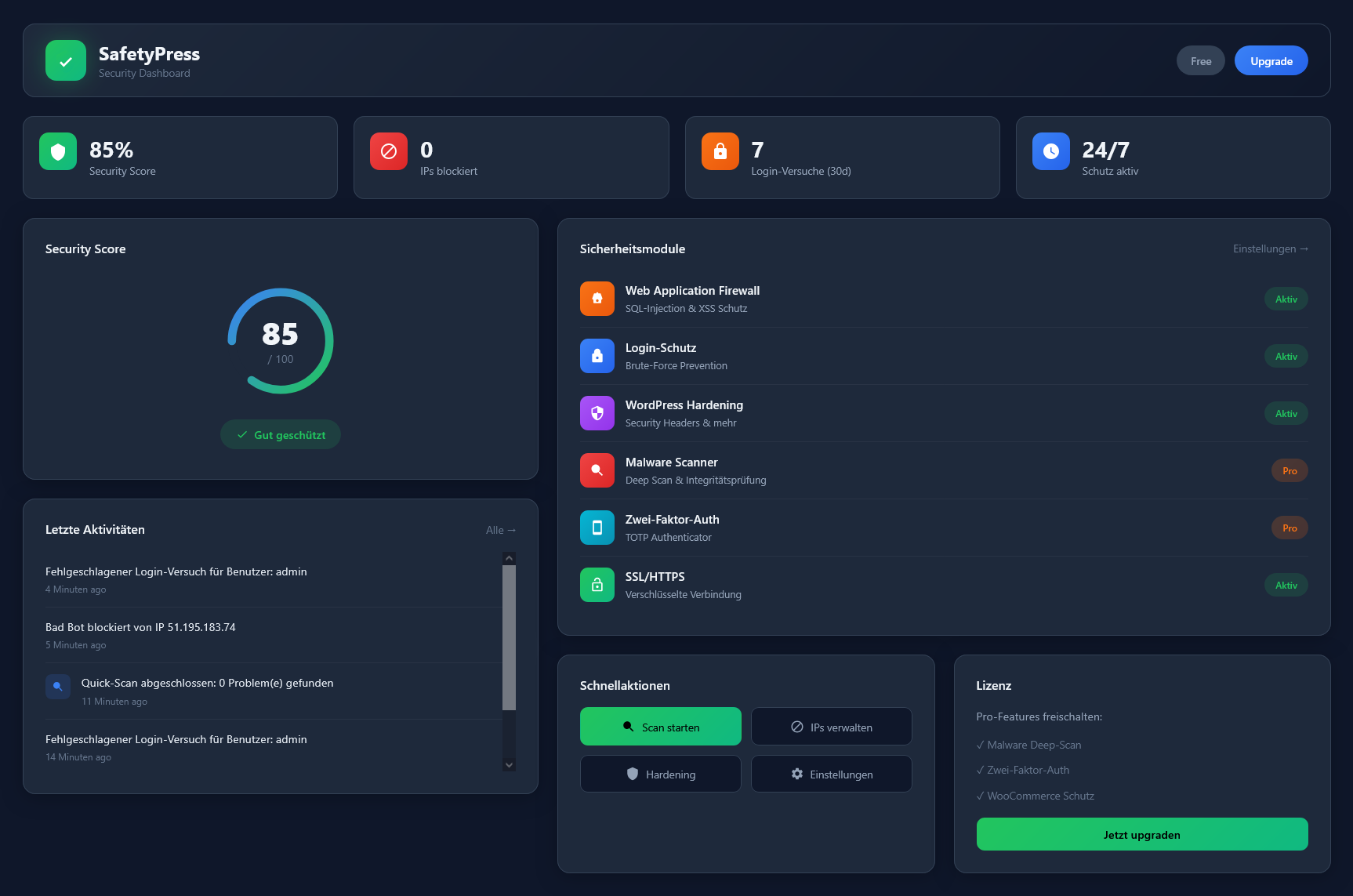Image resolution: width=1353 pixels, height=896 pixels.
Task: Start a scan with Scan starten
Action: click(x=660, y=726)
